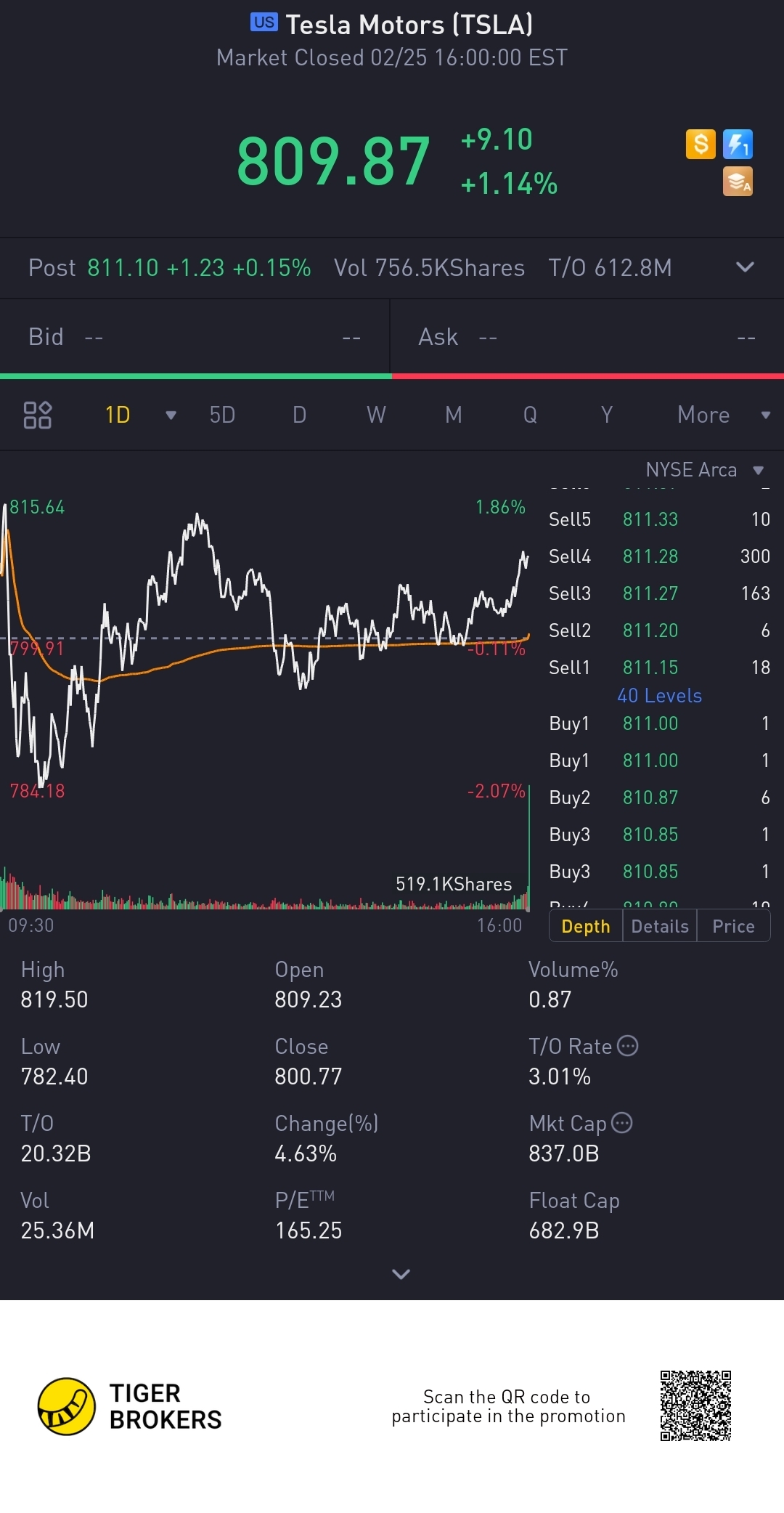
Task: Tap the T/O Rate info icon
Action: point(627,1046)
